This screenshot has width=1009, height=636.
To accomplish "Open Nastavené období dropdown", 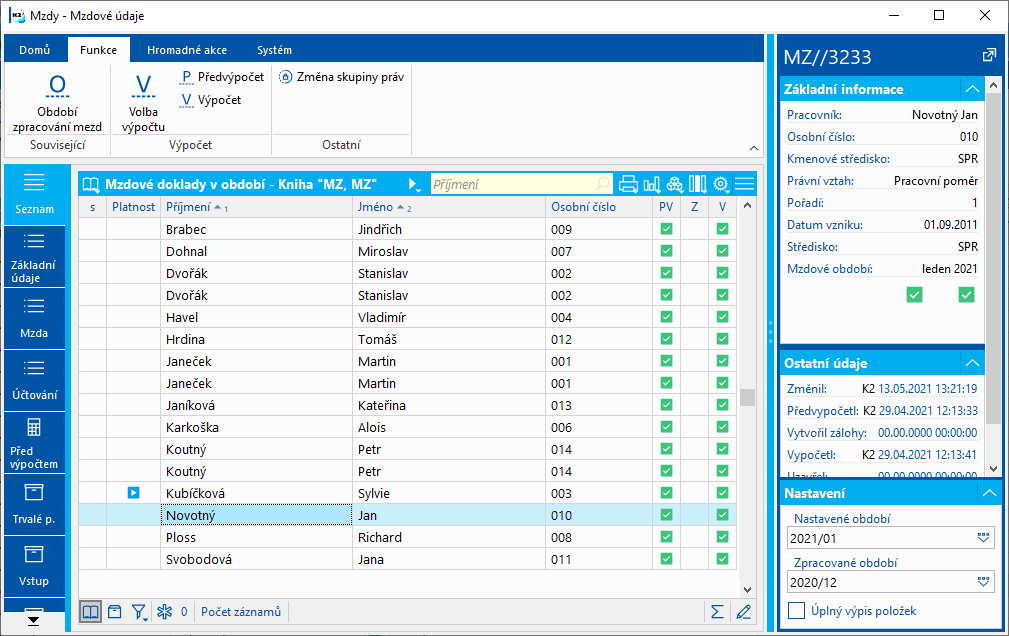I will click(x=983, y=538).
